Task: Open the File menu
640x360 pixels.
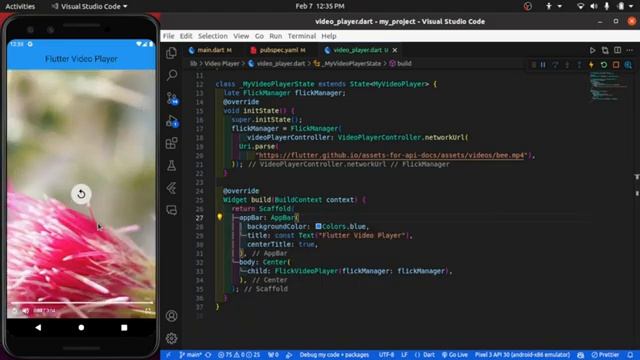Action: (x=169, y=36)
